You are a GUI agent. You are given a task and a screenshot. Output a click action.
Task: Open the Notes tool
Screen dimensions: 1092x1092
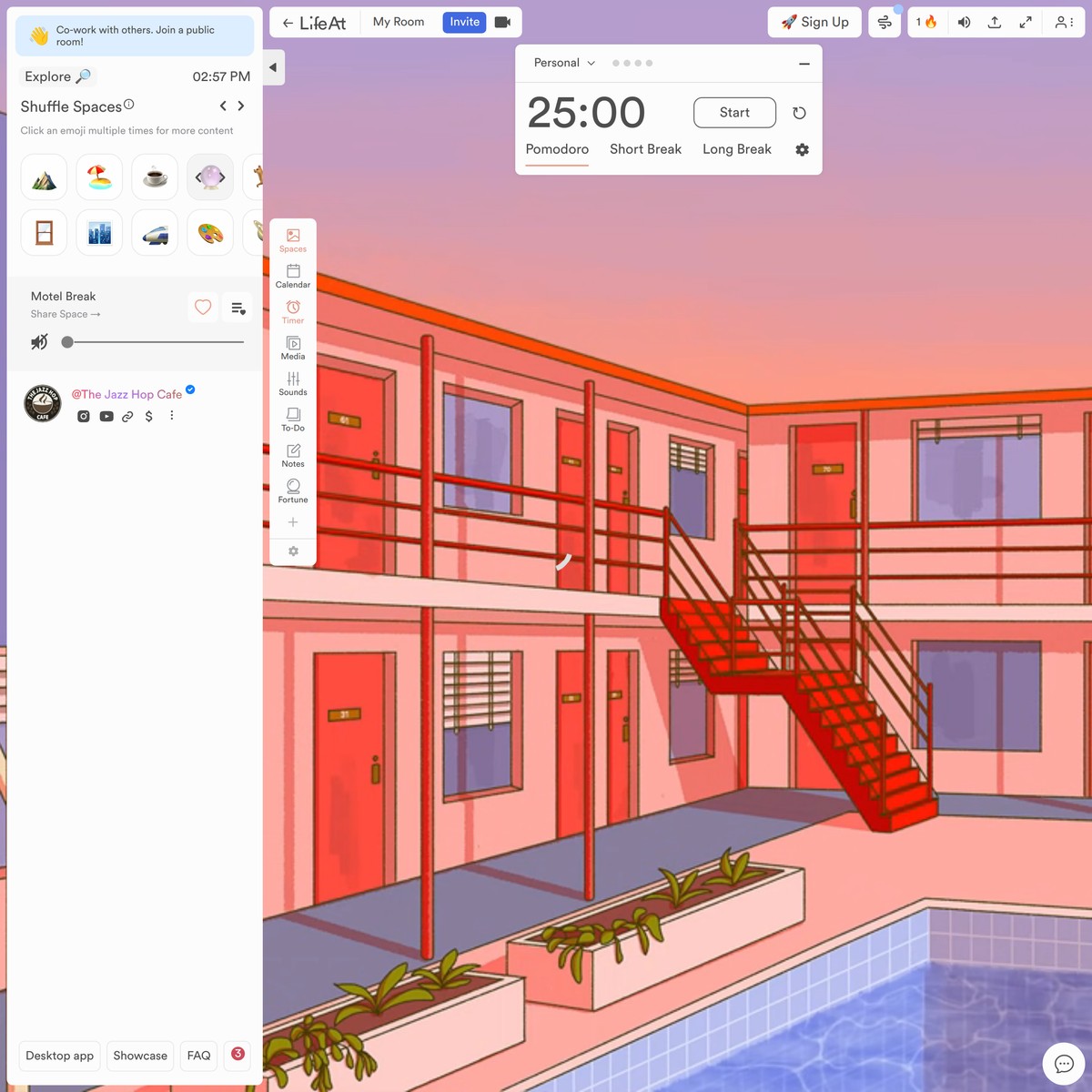tap(293, 455)
